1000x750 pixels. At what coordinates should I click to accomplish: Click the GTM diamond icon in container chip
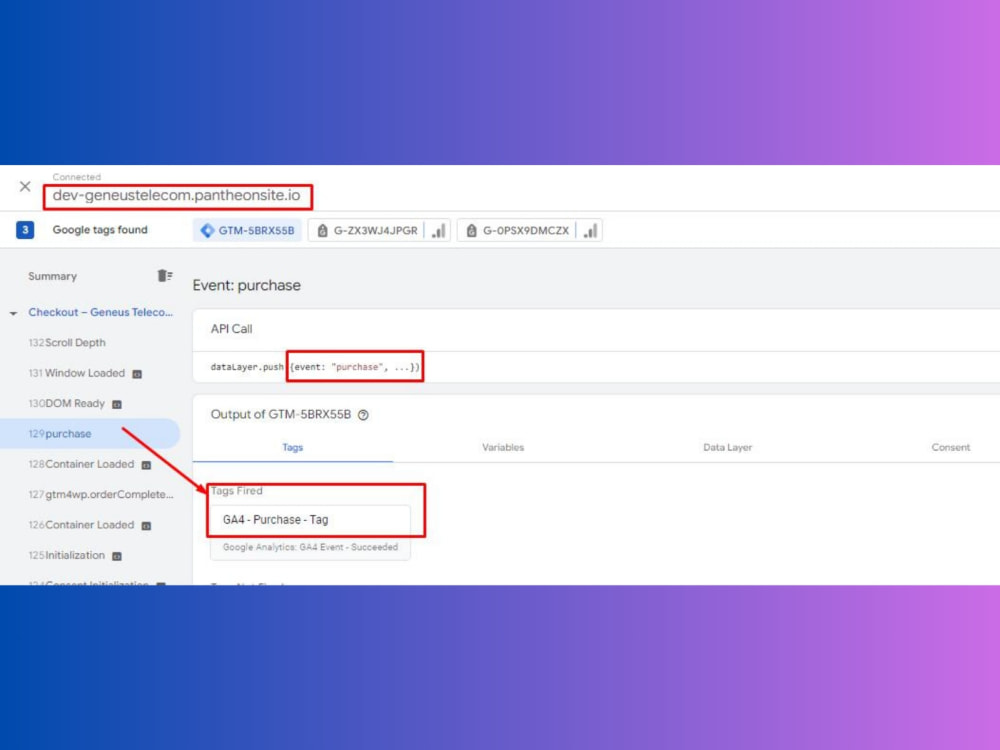207,230
